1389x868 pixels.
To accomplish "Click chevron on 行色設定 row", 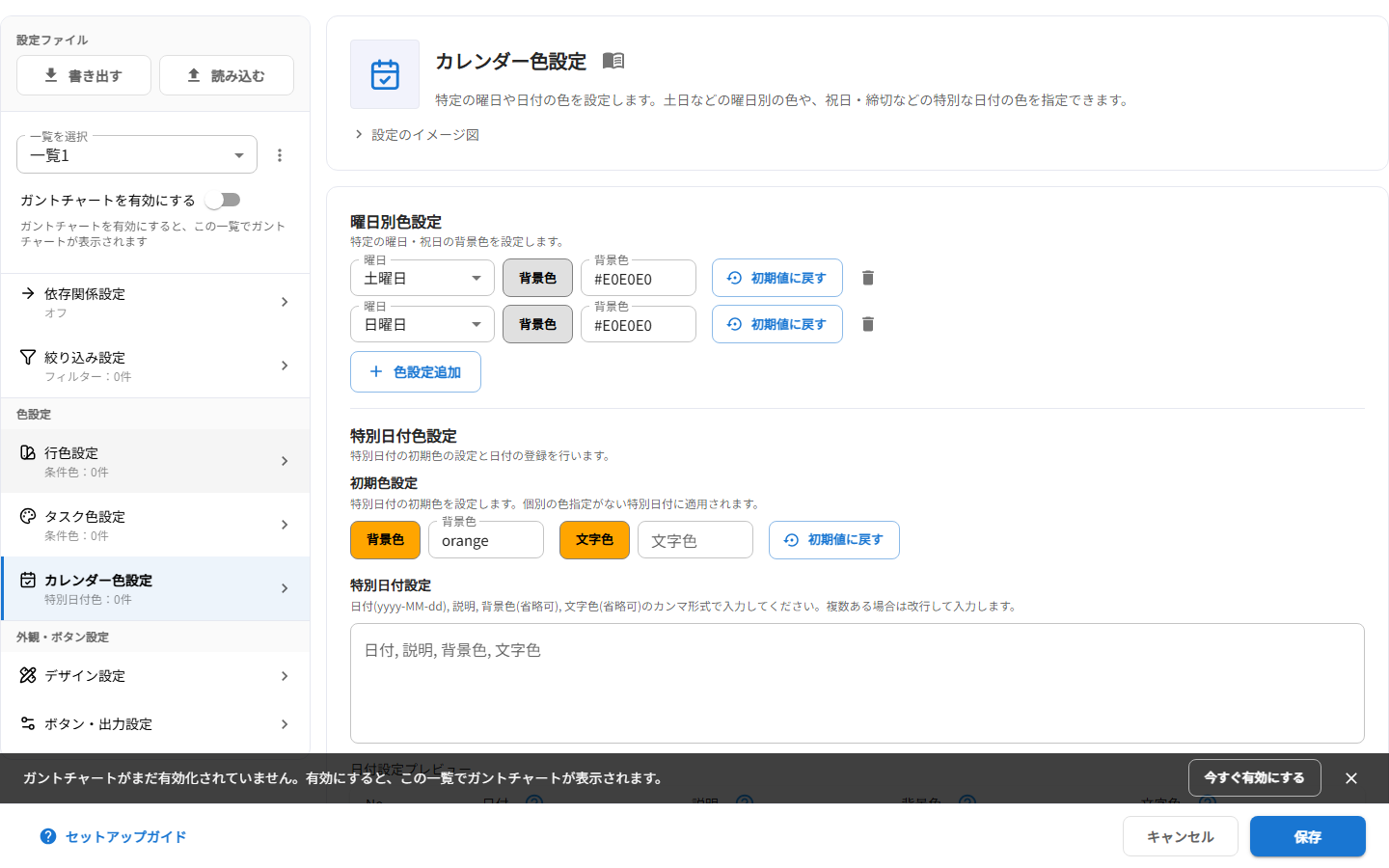I will (285, 461).
